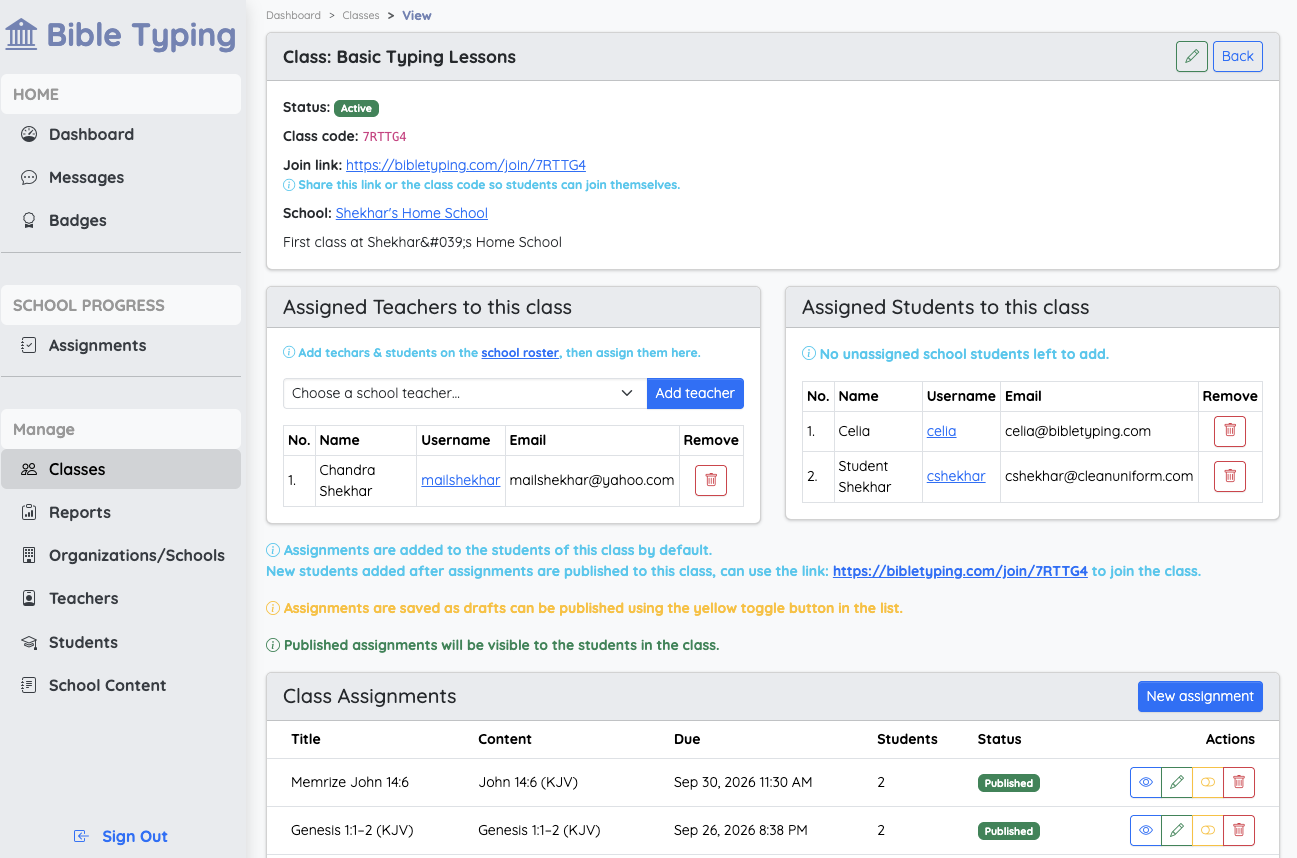
Task: Toggle publish state for Memrize John 14:6
Action: click(x=1208, y=783)
